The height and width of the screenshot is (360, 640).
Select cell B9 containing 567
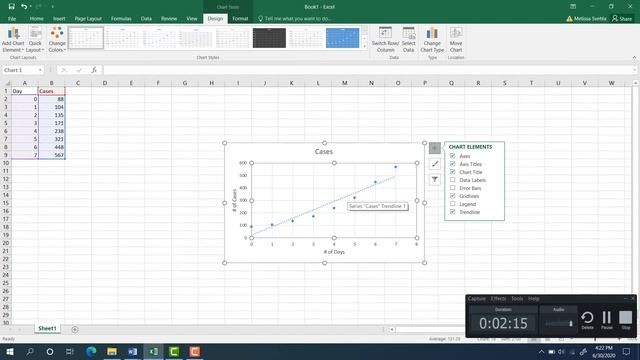(x=51, y=155)
